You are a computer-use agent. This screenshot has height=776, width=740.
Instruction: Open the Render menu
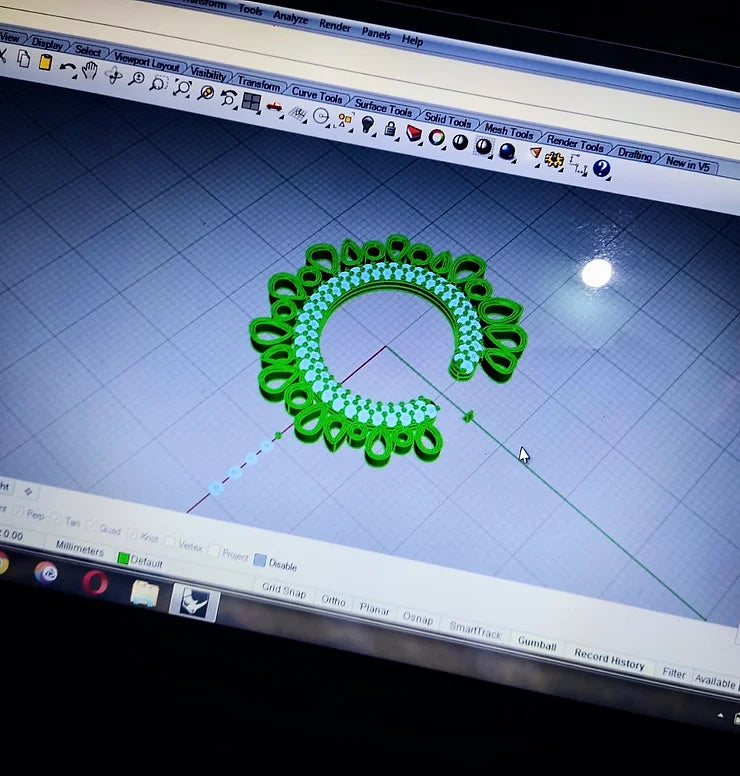point(335,26)
